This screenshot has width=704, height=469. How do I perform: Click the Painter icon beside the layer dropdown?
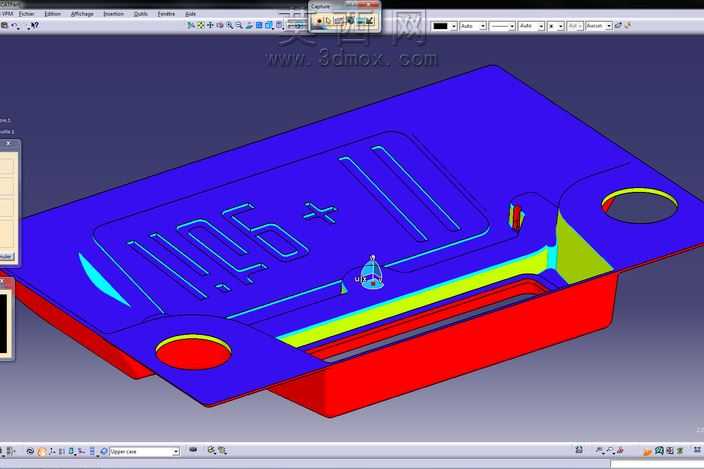(x=618, y=26)
